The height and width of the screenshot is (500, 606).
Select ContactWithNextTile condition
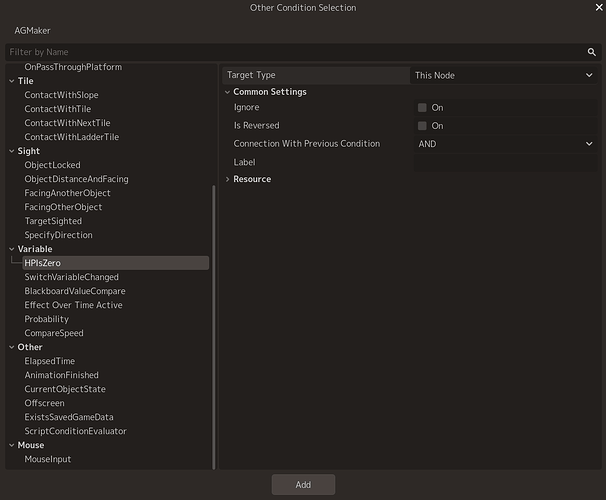(x=67, y=123)
